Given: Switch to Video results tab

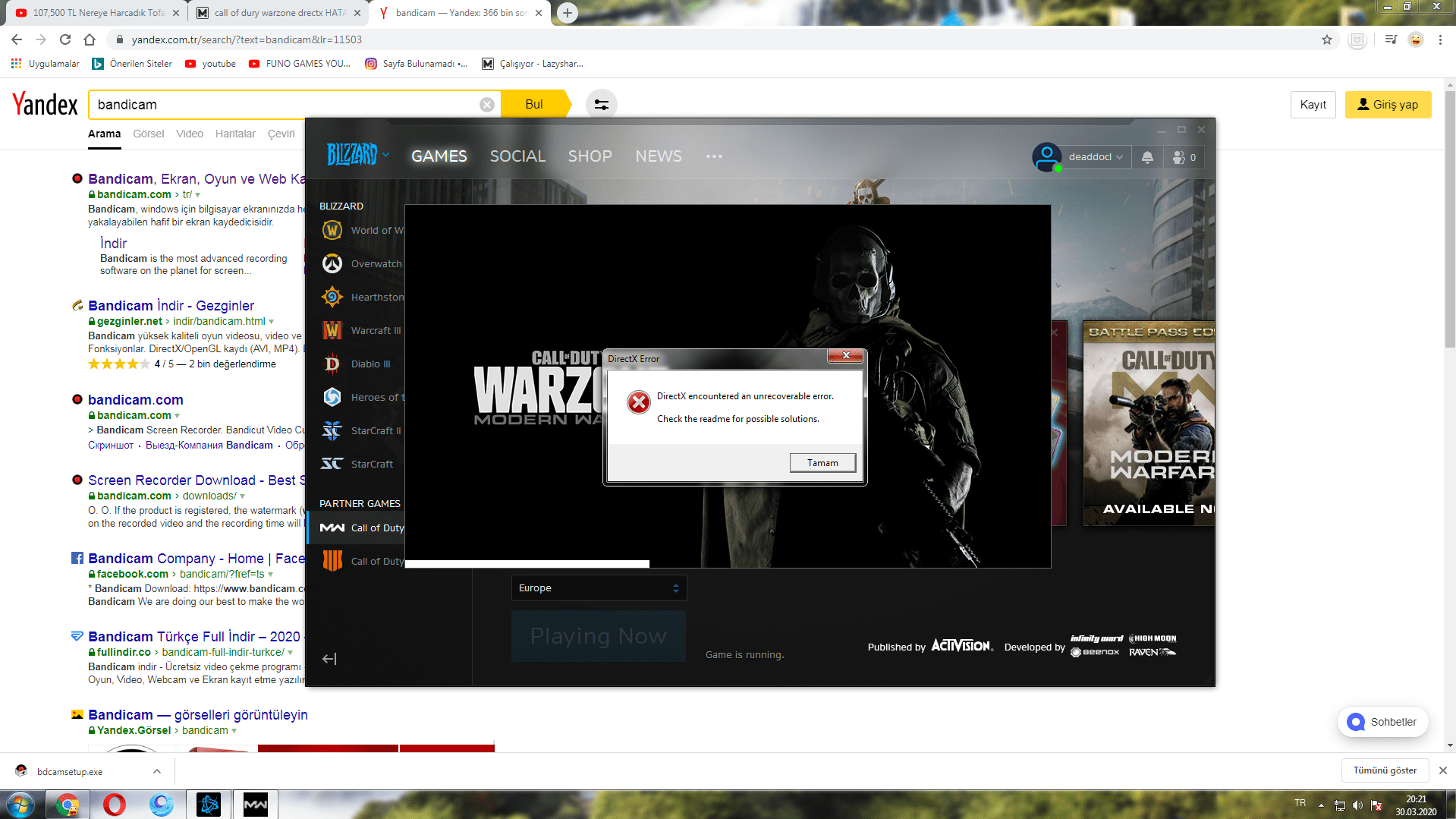Looking at the screenshot, I should (190, 134).
